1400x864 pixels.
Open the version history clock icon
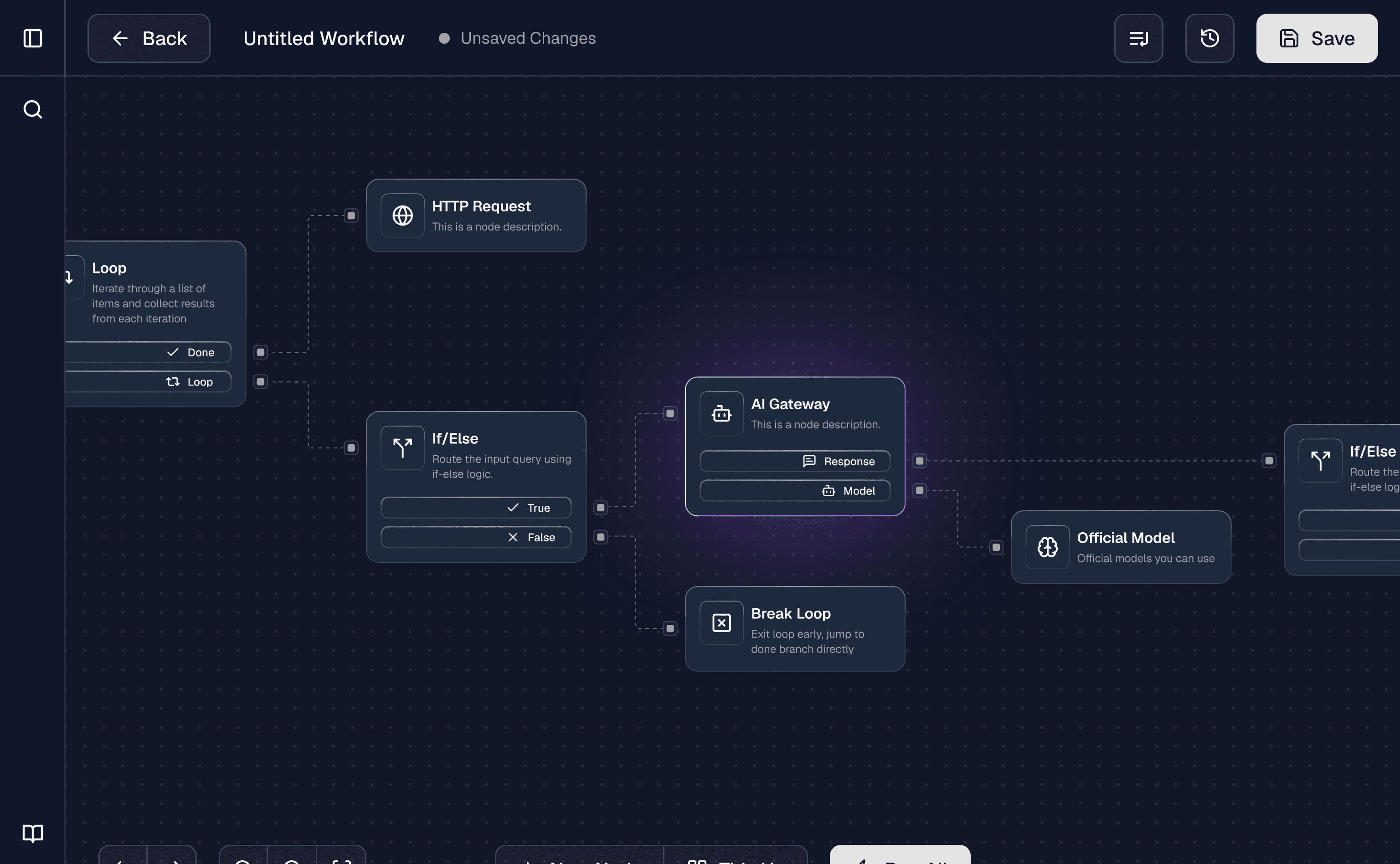[x=1209, y=38]
